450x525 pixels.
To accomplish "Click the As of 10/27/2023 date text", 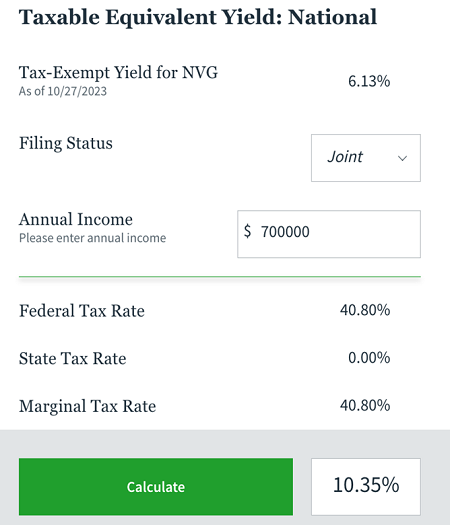I will coord(63,91).
